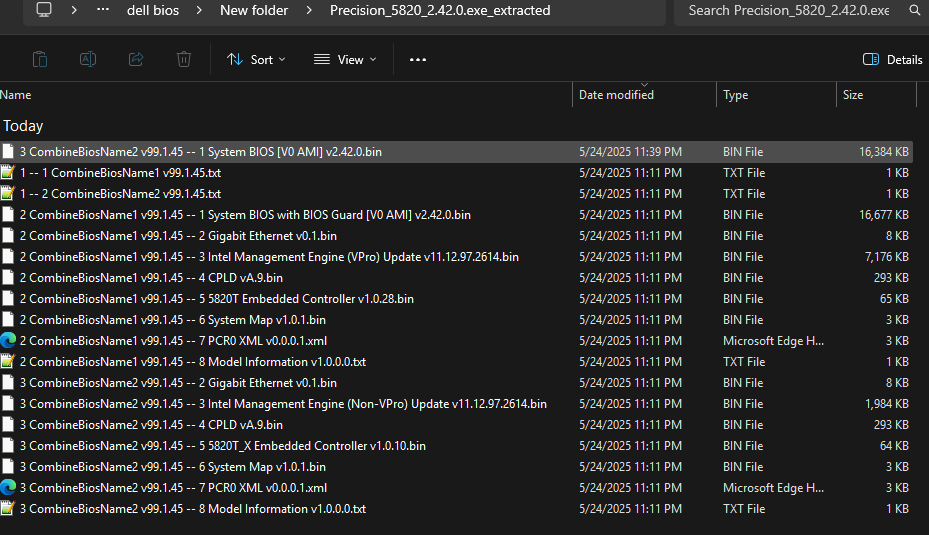Viewport: 929px width, 535px height.
Task: Click file icon of VPro Management Engine bin
Action: tap(8, 257)
